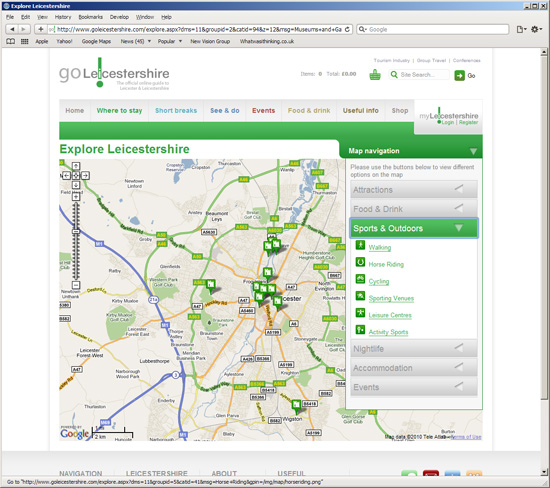Screen dimensions: 550x488
Task: Click the Horse Riding link
Action: coord(386,265)
